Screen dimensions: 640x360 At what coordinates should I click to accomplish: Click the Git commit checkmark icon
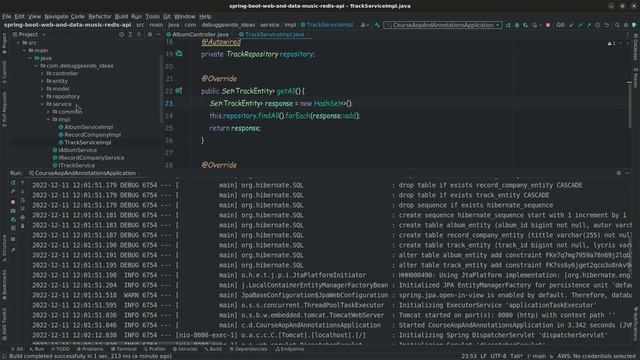(x=580, y=25)
